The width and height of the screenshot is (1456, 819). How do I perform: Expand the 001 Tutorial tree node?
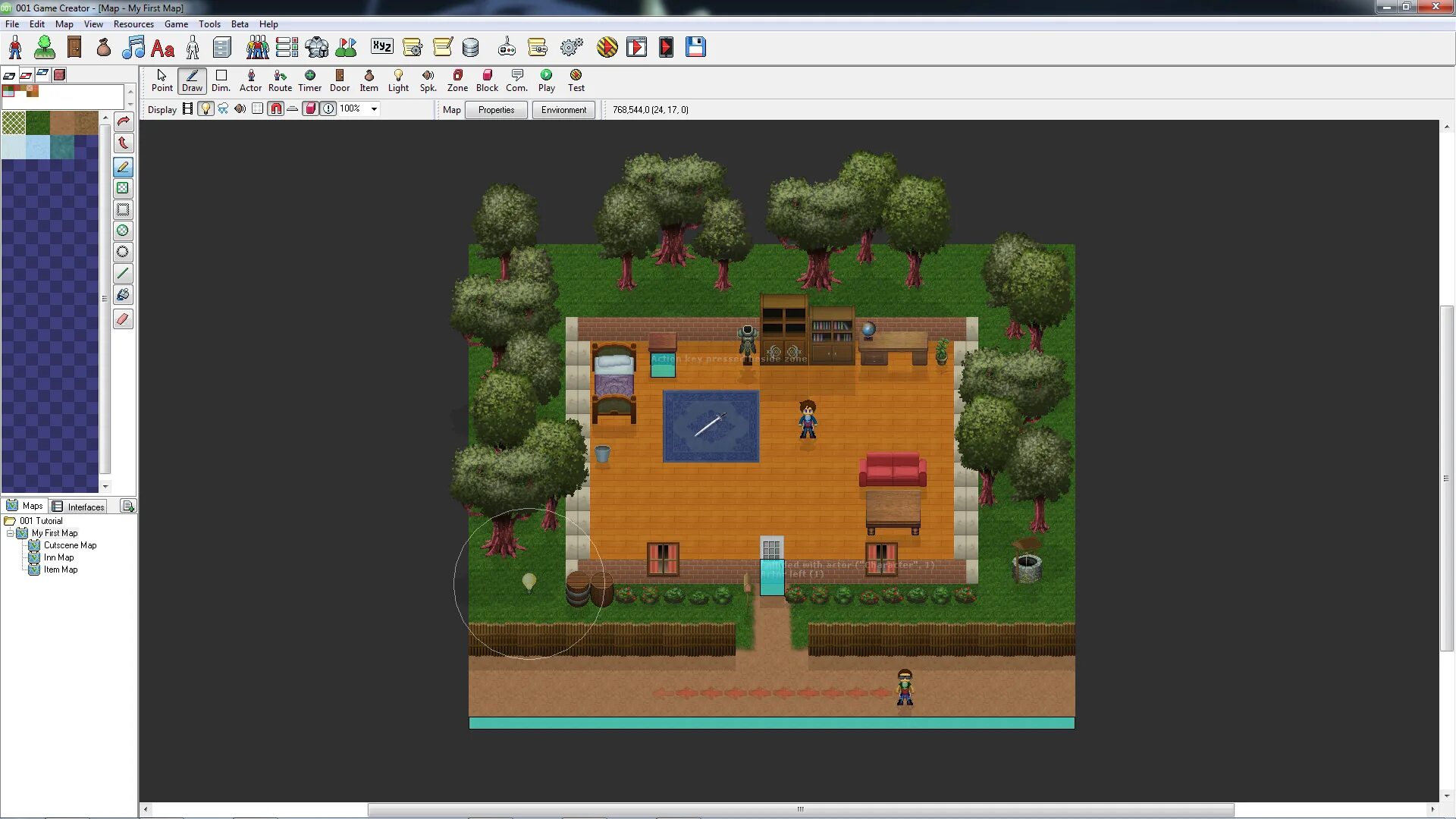[8, 520]
